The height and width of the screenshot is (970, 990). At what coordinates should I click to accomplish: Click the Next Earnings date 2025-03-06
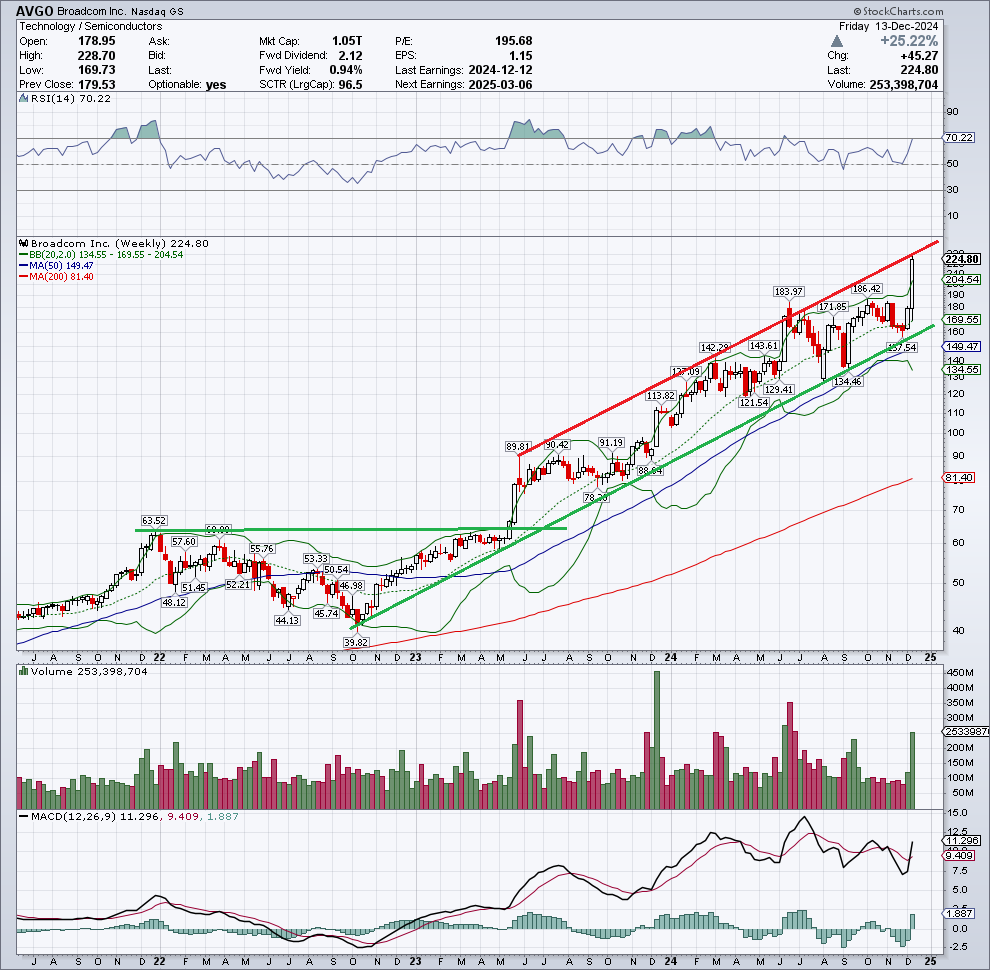coord(501,85)
